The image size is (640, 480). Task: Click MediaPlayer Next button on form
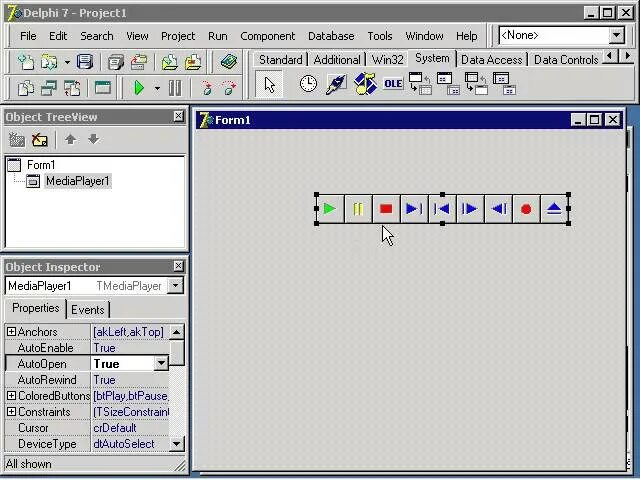click(x=414, y=209)
